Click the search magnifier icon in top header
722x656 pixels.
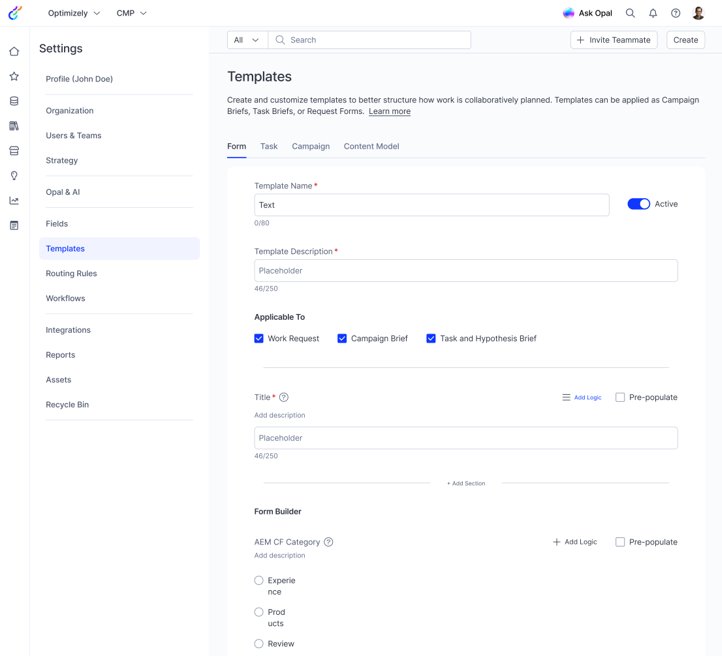pyautogui.click(x=630, y=13)
